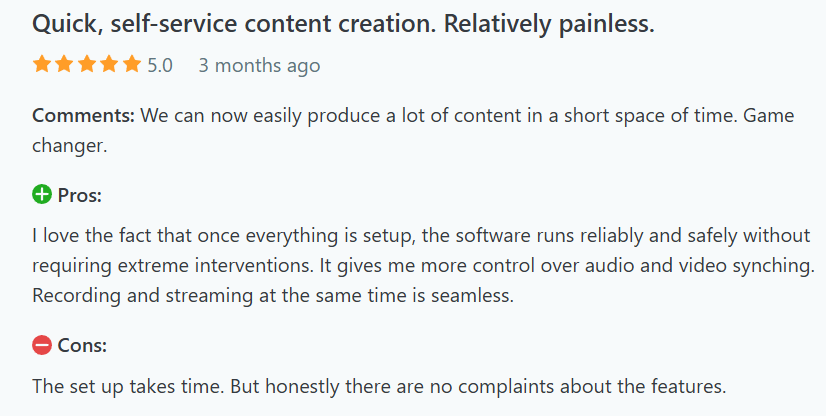Image resolution: width=826 pixels, height=416 pixels.
Task: Select the fifth orange rating star
Action: [x=132, y=64]
